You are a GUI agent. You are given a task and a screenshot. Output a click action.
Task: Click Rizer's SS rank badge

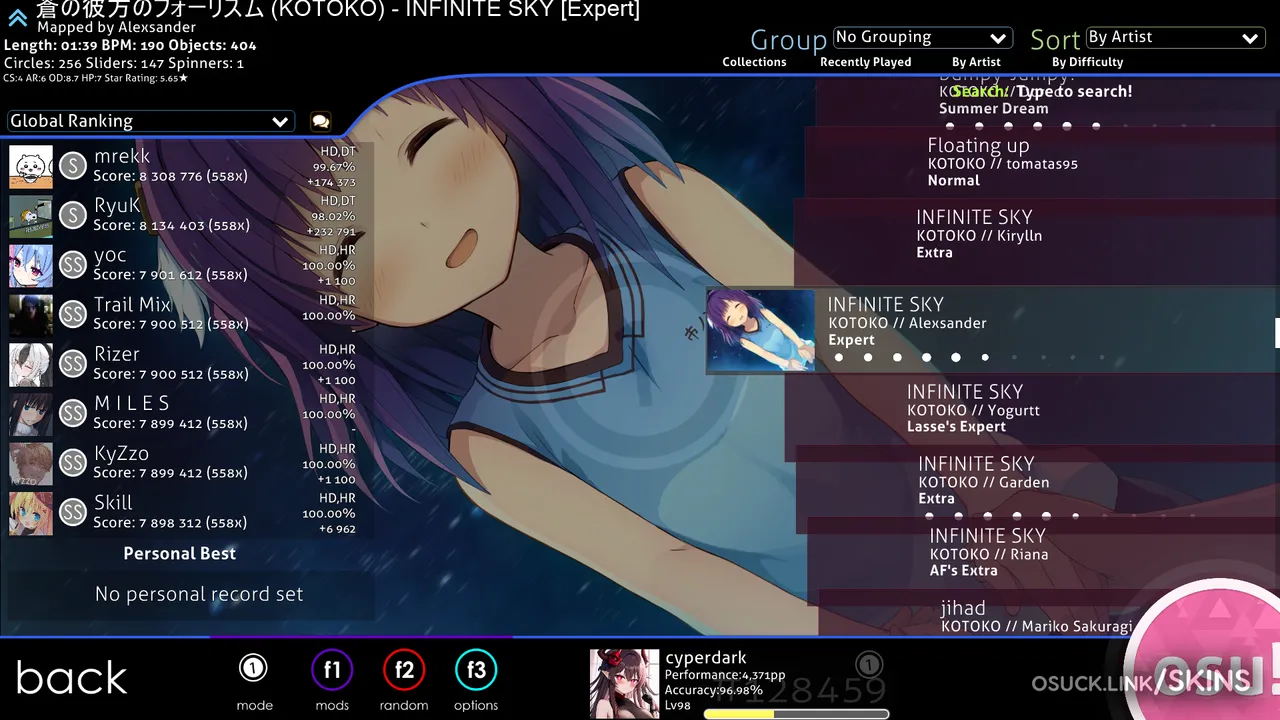pyautogui.click(x=73, y=363)
